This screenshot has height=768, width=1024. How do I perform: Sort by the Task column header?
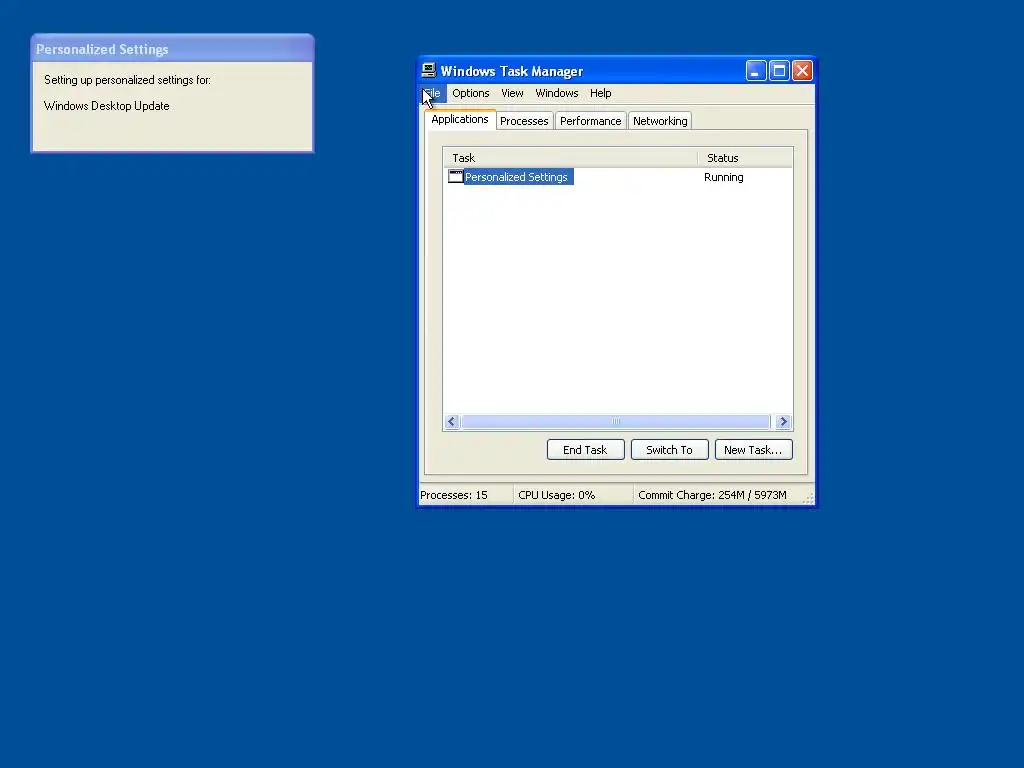pos(570,158)
